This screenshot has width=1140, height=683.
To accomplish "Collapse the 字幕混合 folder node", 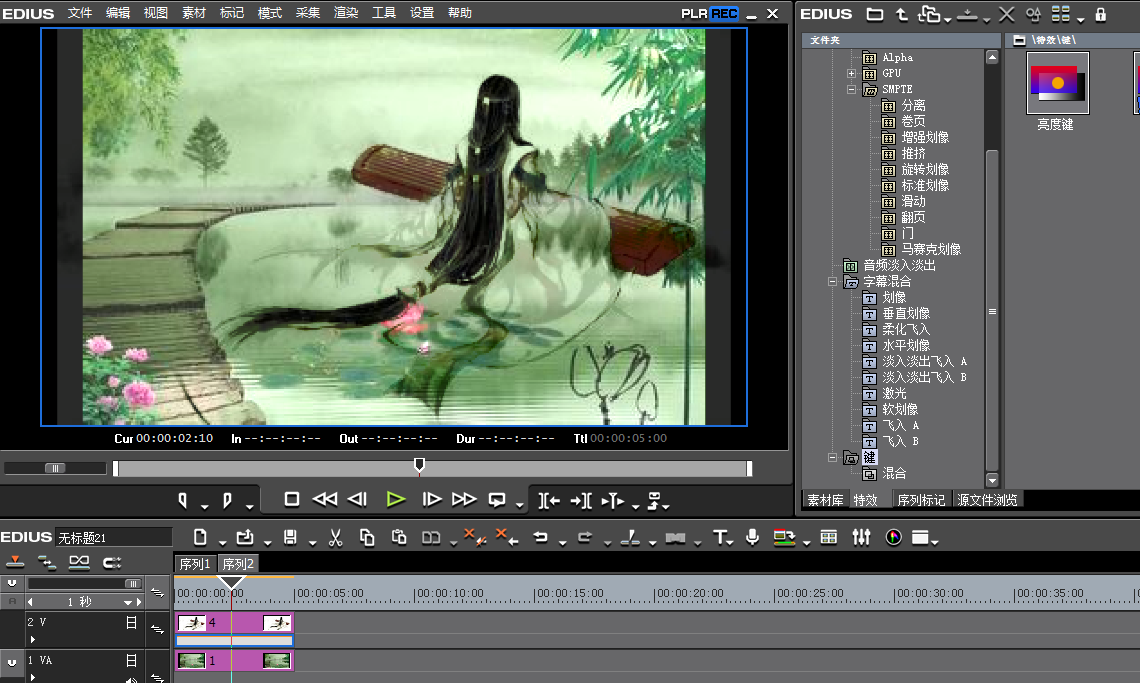I will point(831,282).
